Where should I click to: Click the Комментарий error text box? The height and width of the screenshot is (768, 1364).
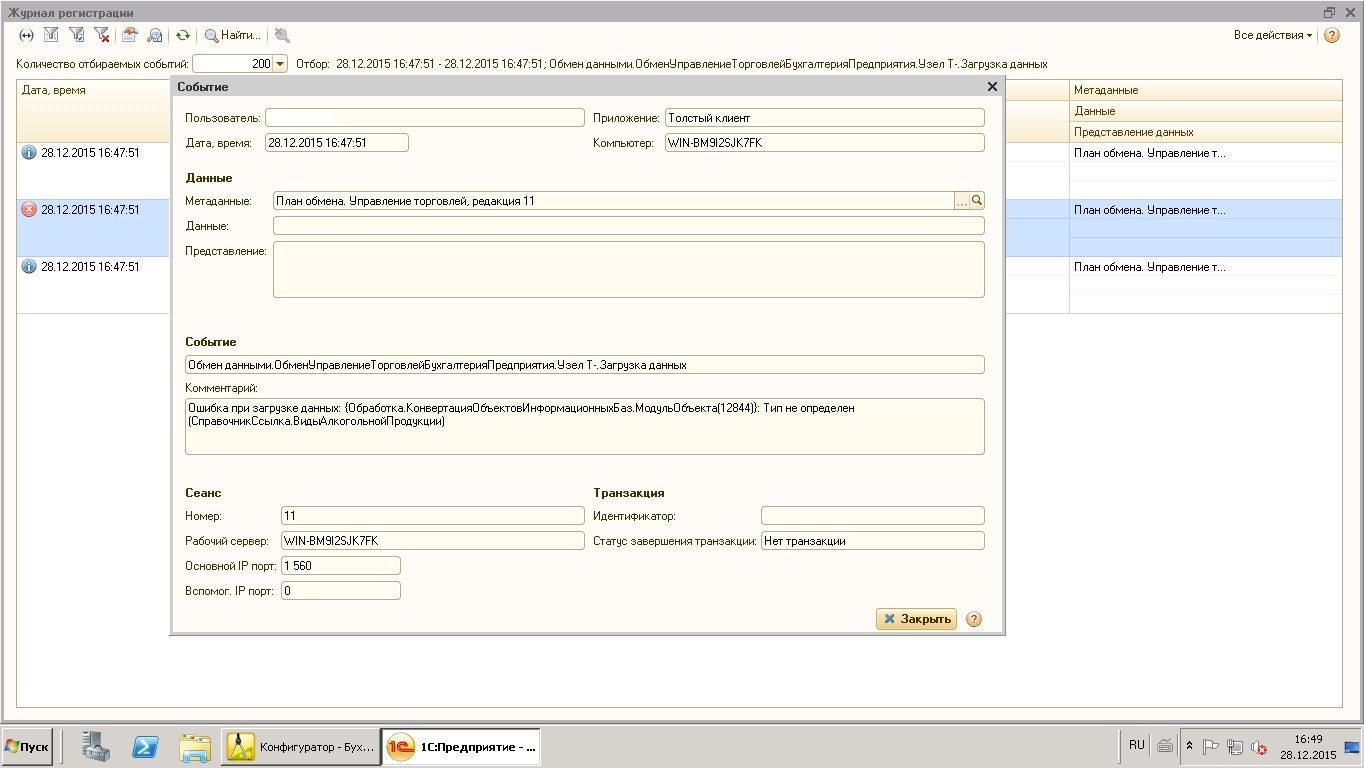click(584, 426)
